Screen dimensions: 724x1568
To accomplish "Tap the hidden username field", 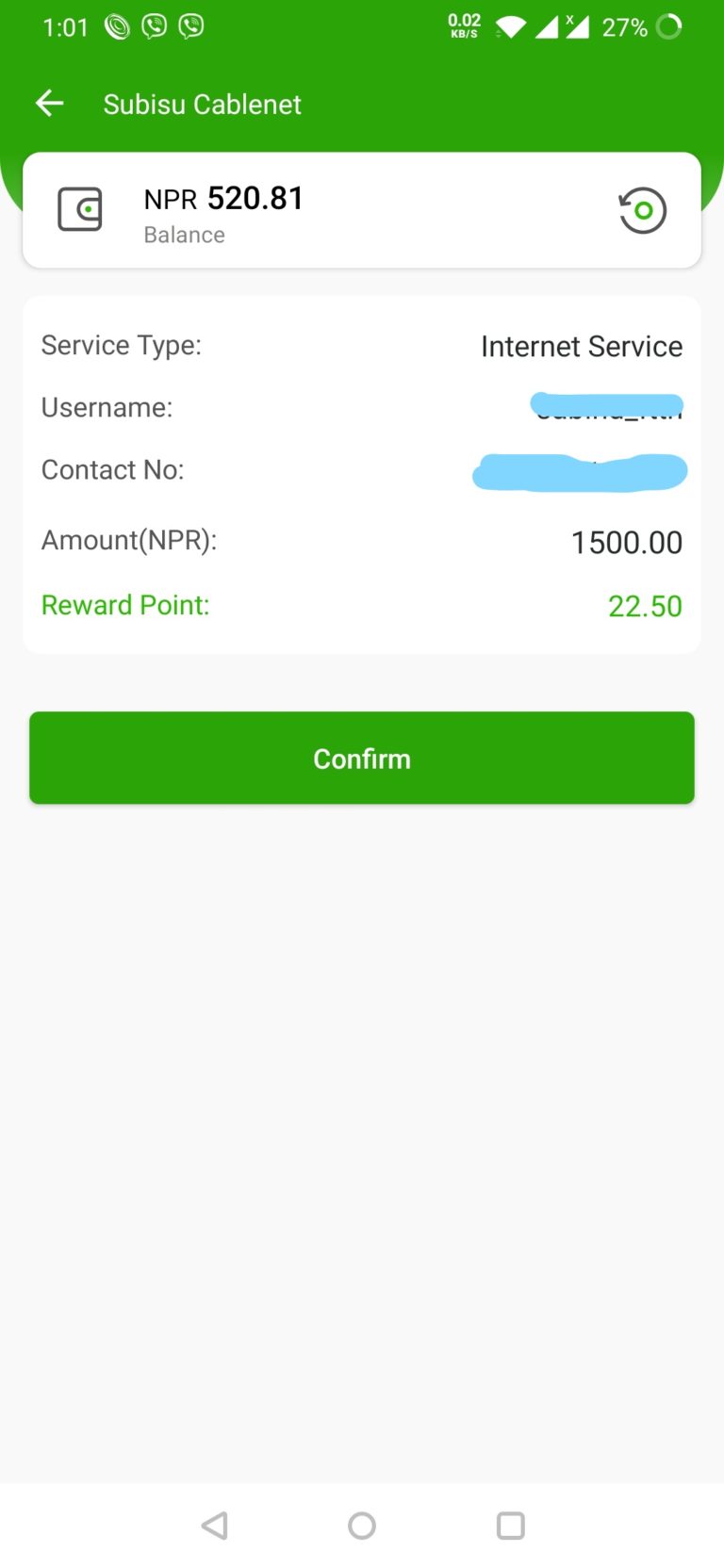I will [x=607, y=407].
